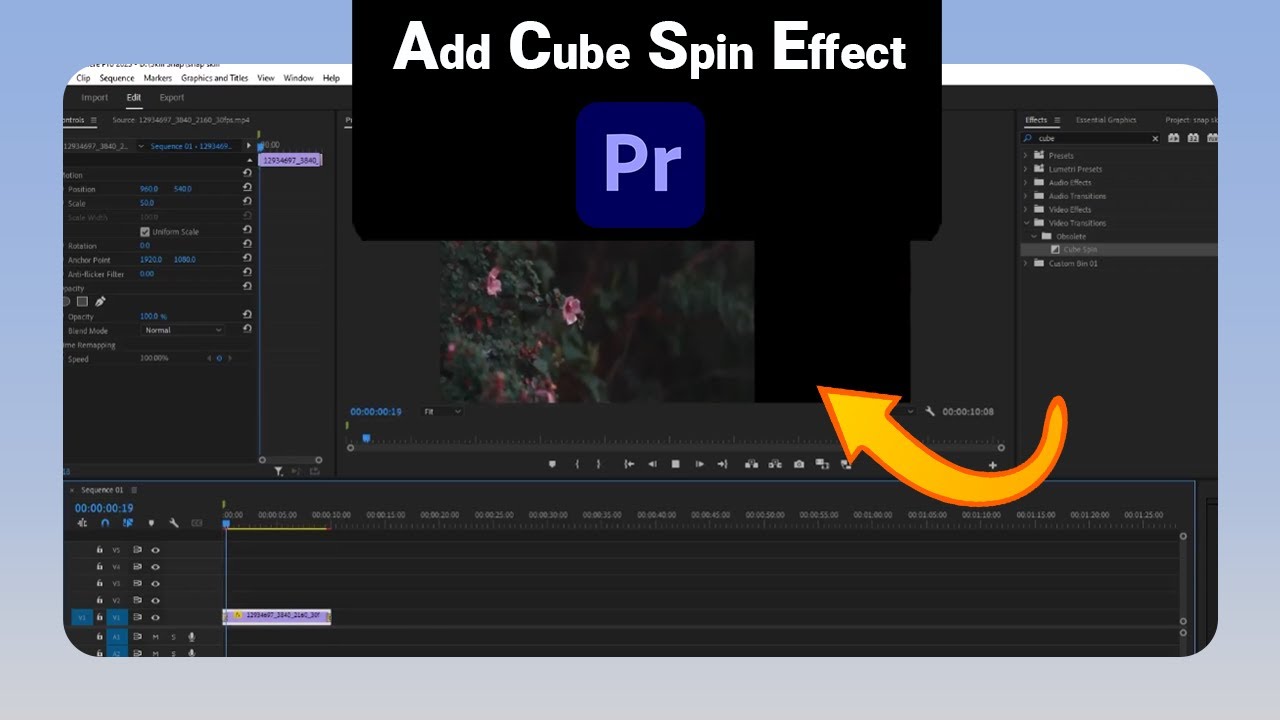This screenshot has width=1280, height=720.
Task: Open the effect controls filter funnel
Action: coord(279,472)
